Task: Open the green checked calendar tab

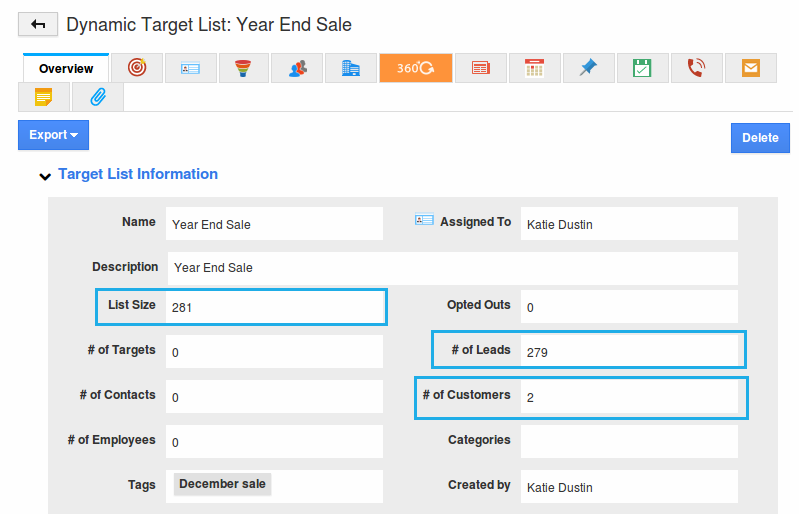Action: [x=642, y=68]
